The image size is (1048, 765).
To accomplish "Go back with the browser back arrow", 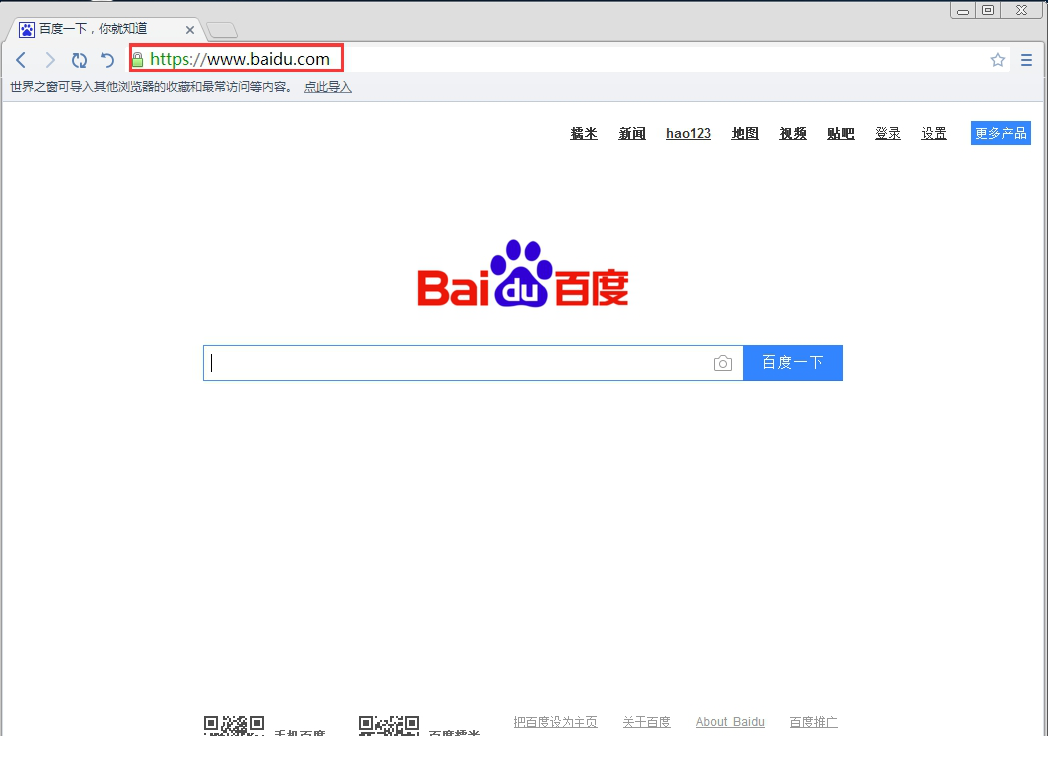I will (x=21, y=60).
